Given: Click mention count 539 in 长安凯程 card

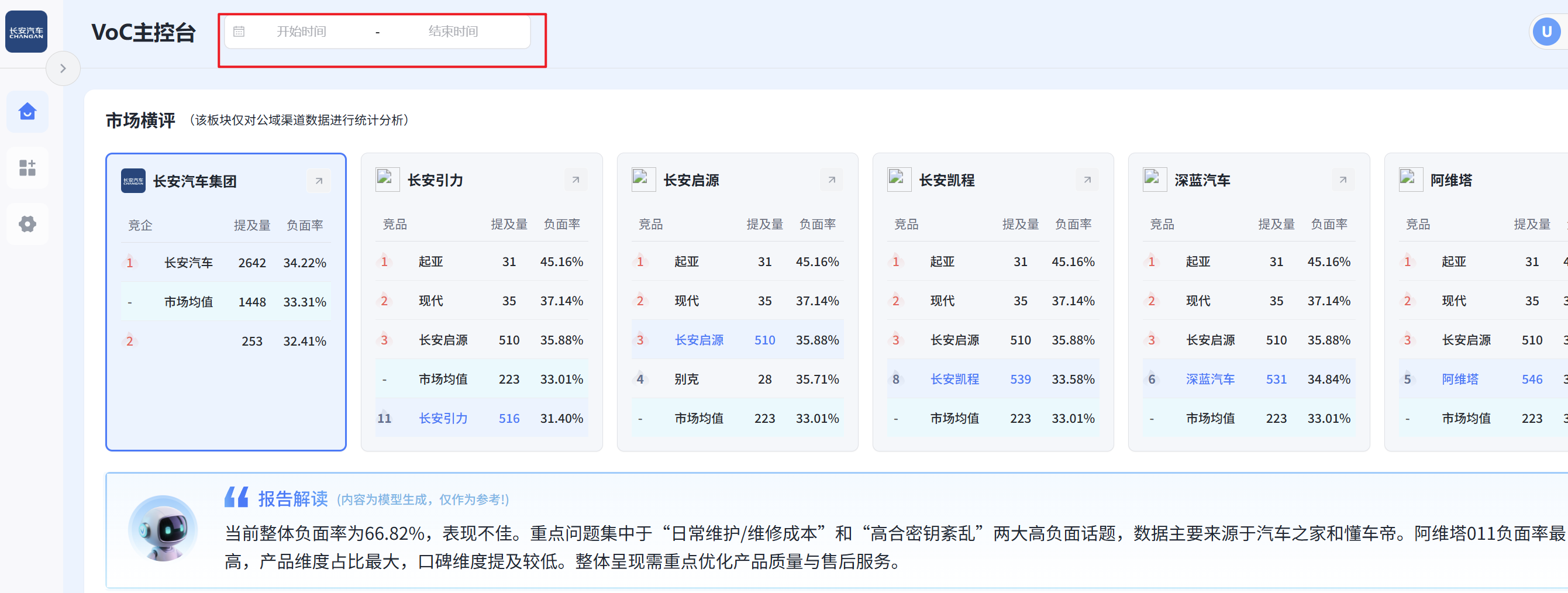Looking at the screenshot, I should [1020, 380].
